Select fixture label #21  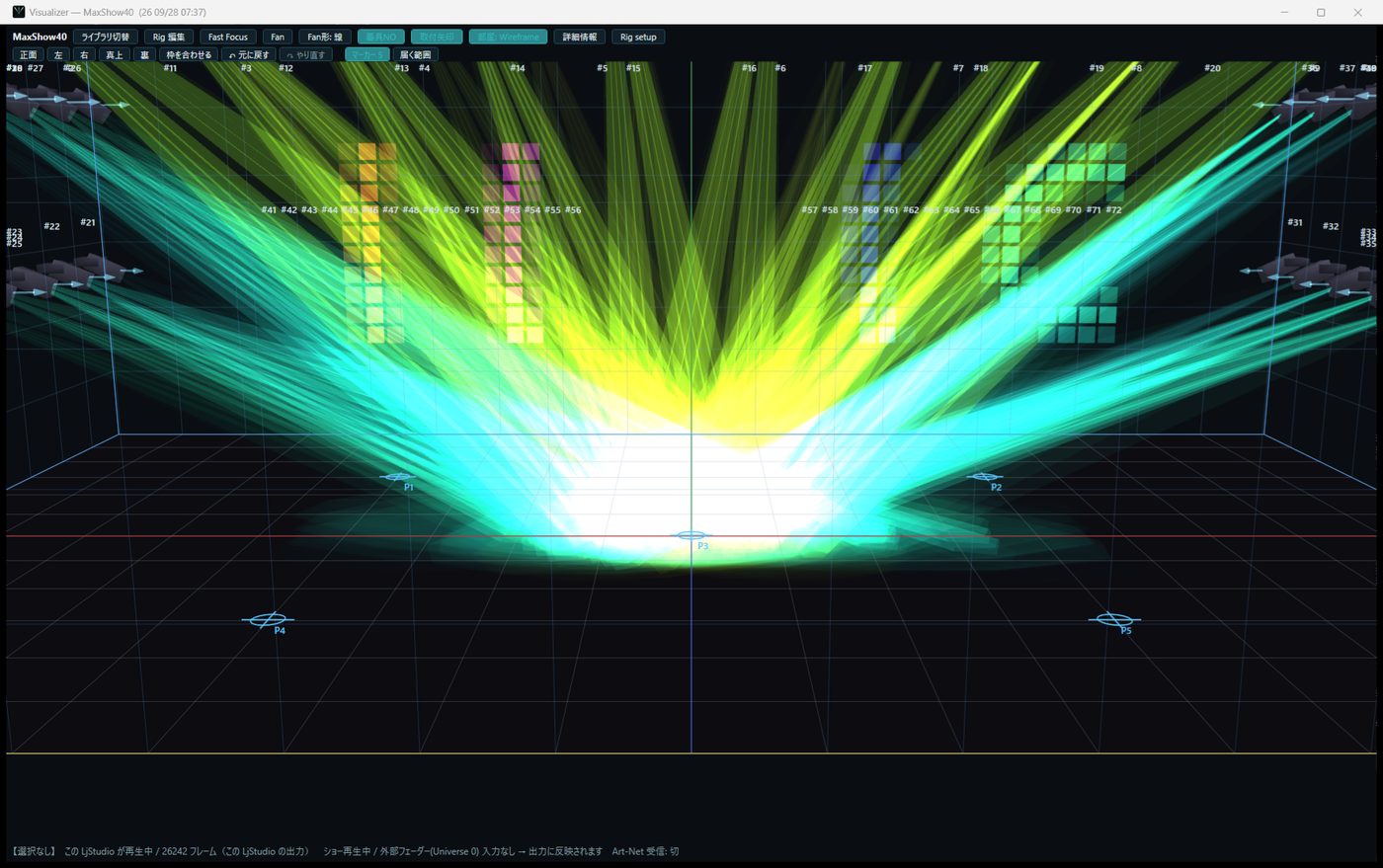88,222
